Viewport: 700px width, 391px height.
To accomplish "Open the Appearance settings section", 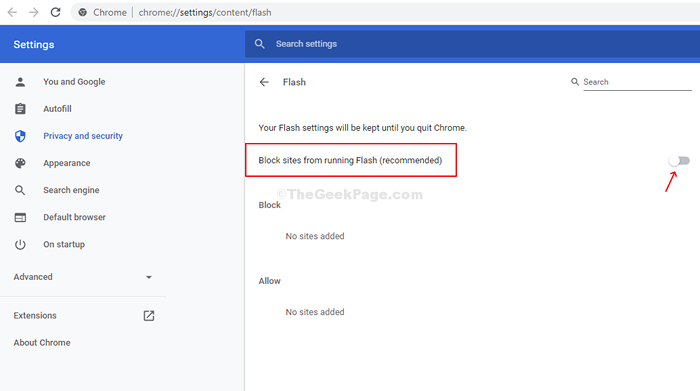I will pyautogui.click(x=67, y=163).
